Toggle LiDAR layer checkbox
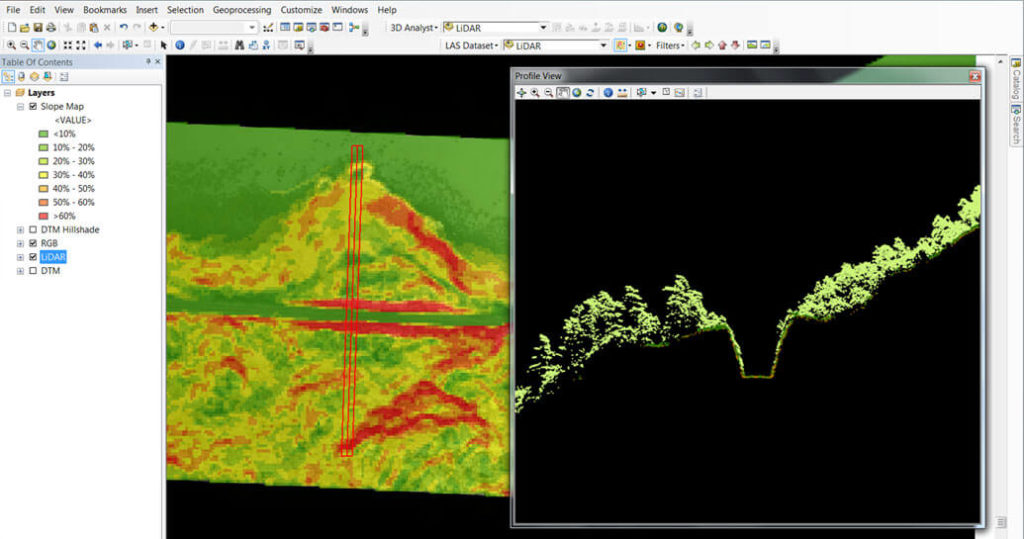This screenshot has height=539, width=1024. pyautogui.click(x=33, y=257)
